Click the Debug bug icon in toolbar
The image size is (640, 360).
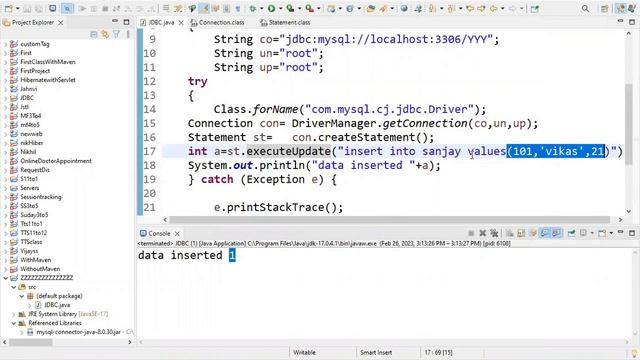click(x=253, y=9)
